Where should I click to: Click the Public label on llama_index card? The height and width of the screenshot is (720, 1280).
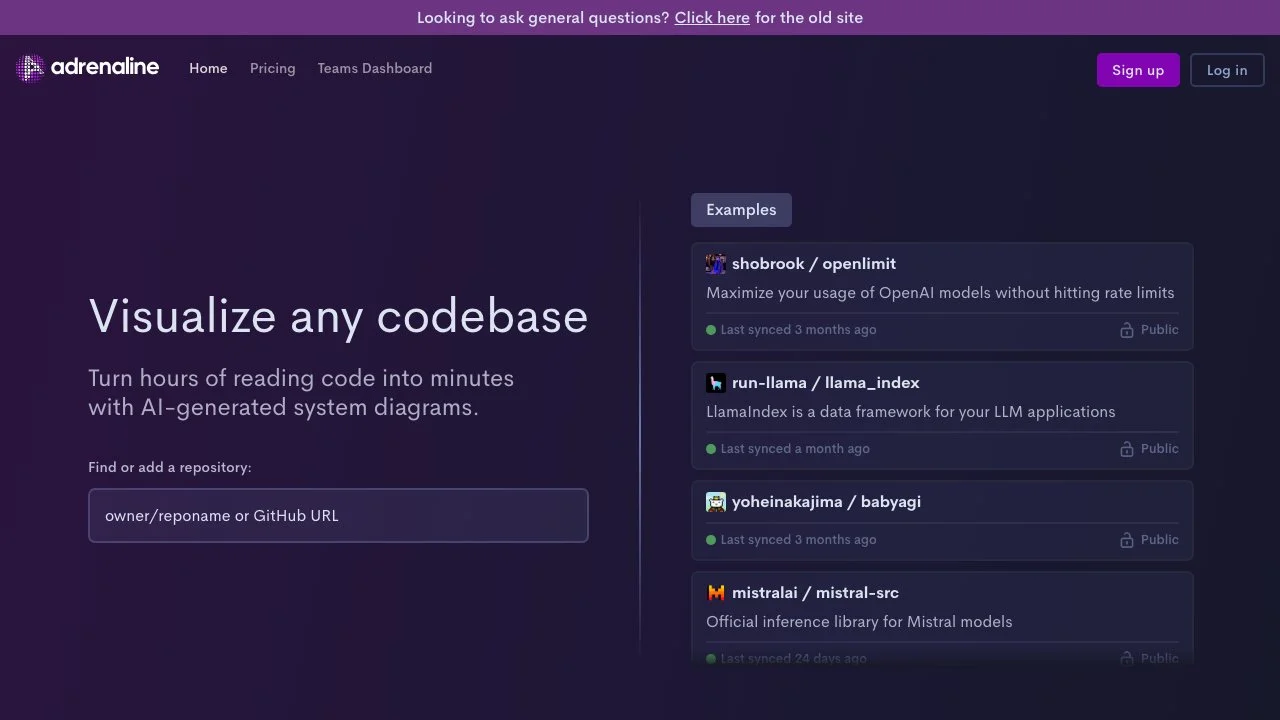point(1160,449)
